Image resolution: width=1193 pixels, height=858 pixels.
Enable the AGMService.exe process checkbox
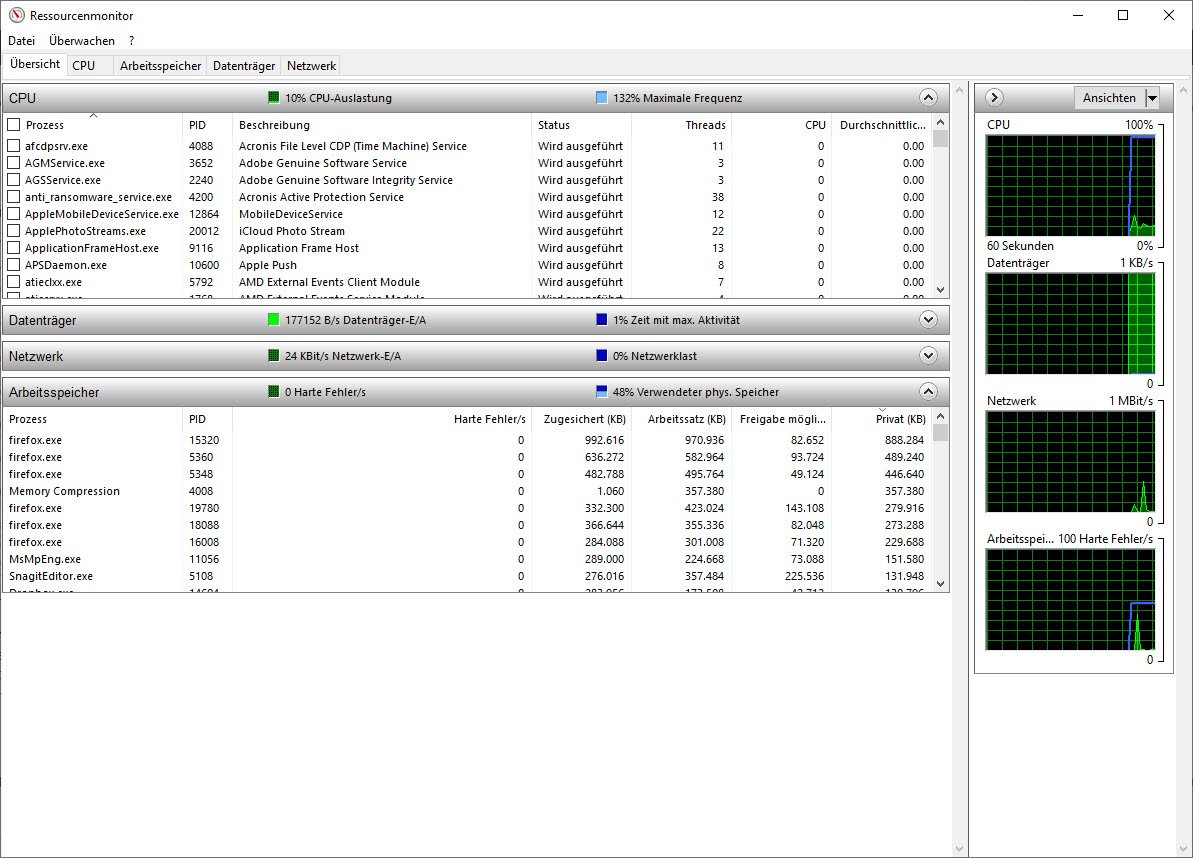tap(14, 163)
